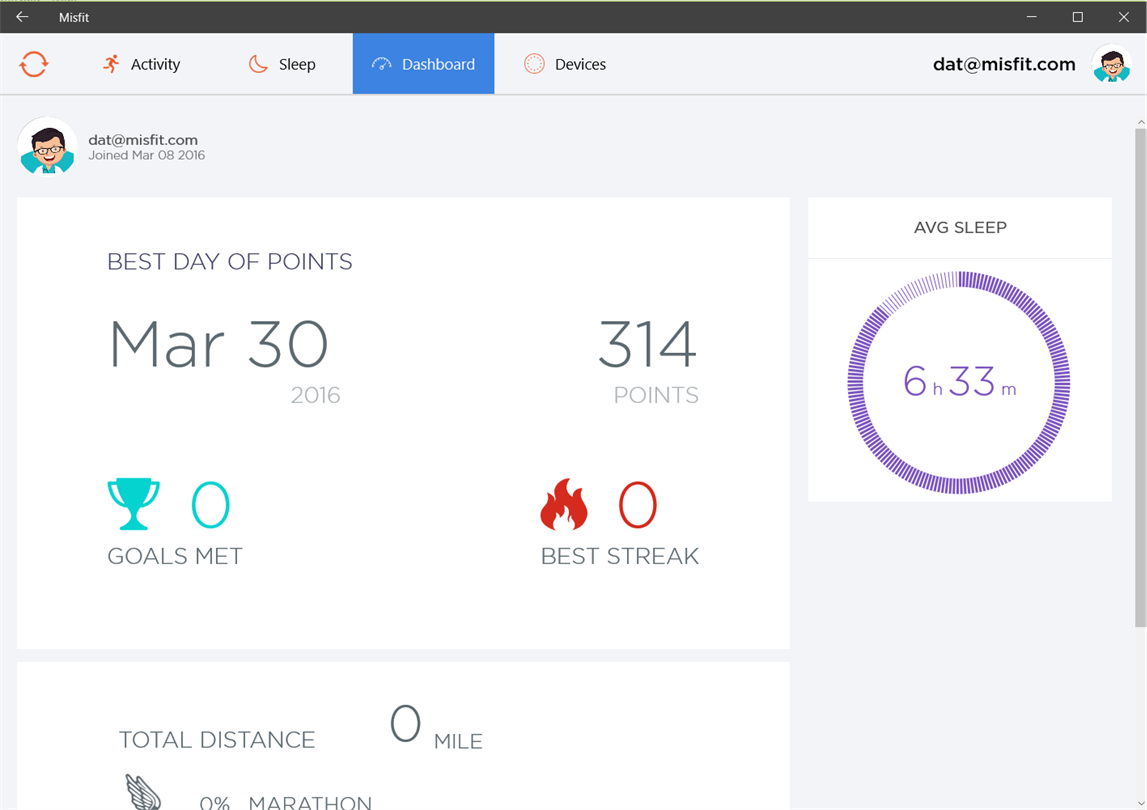Click the AVG SLEEP header

point(960,228)
